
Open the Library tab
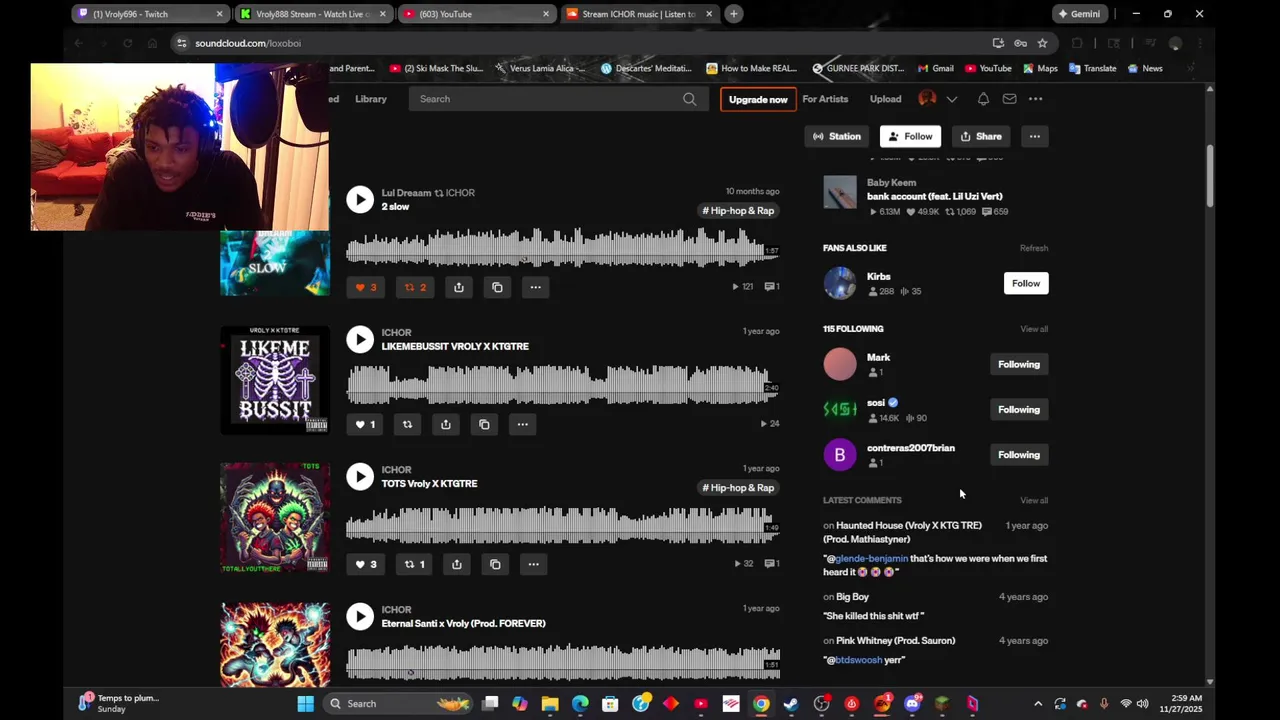coord(371,99)
